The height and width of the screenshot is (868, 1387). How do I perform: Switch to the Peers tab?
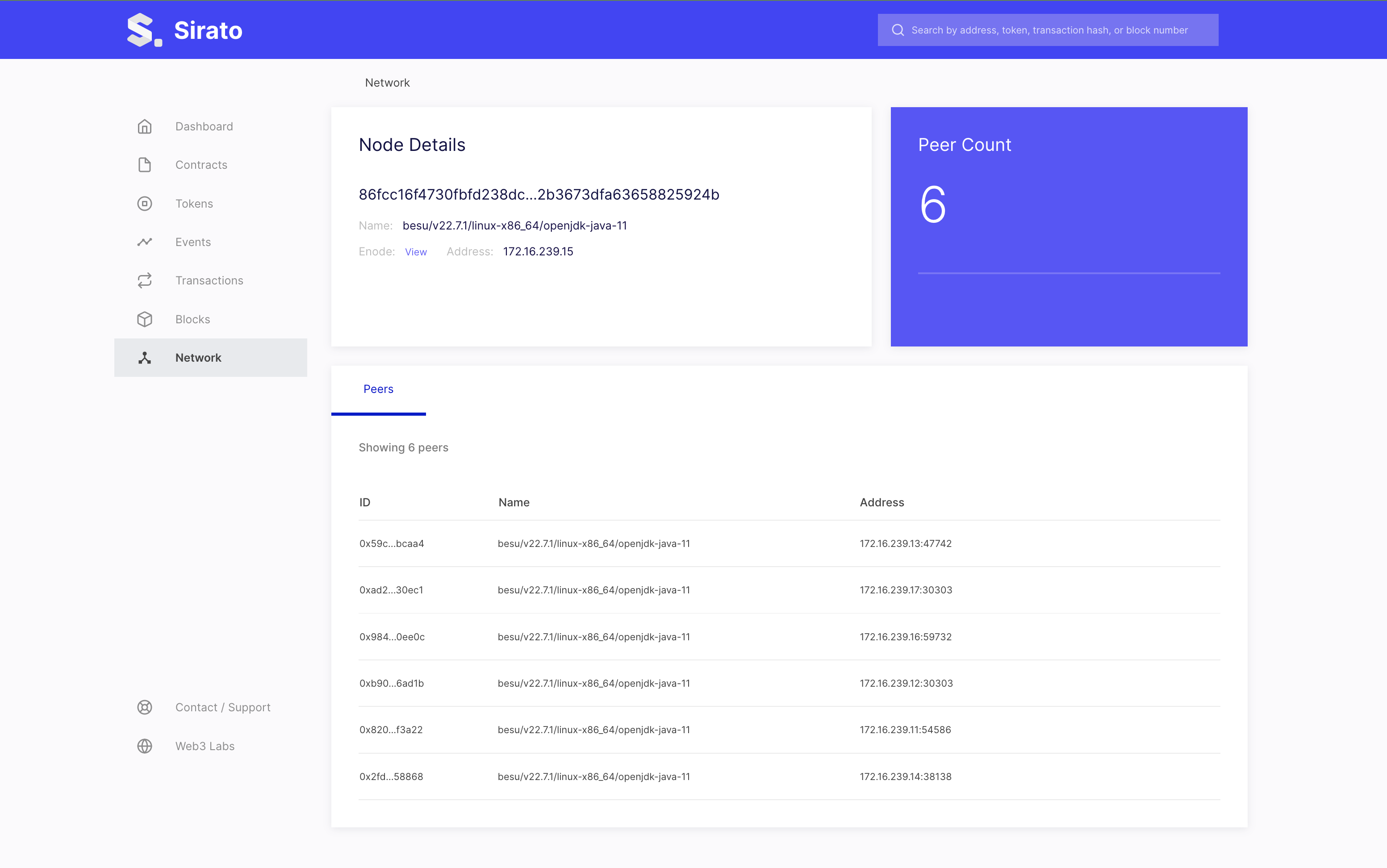[378, 388]
